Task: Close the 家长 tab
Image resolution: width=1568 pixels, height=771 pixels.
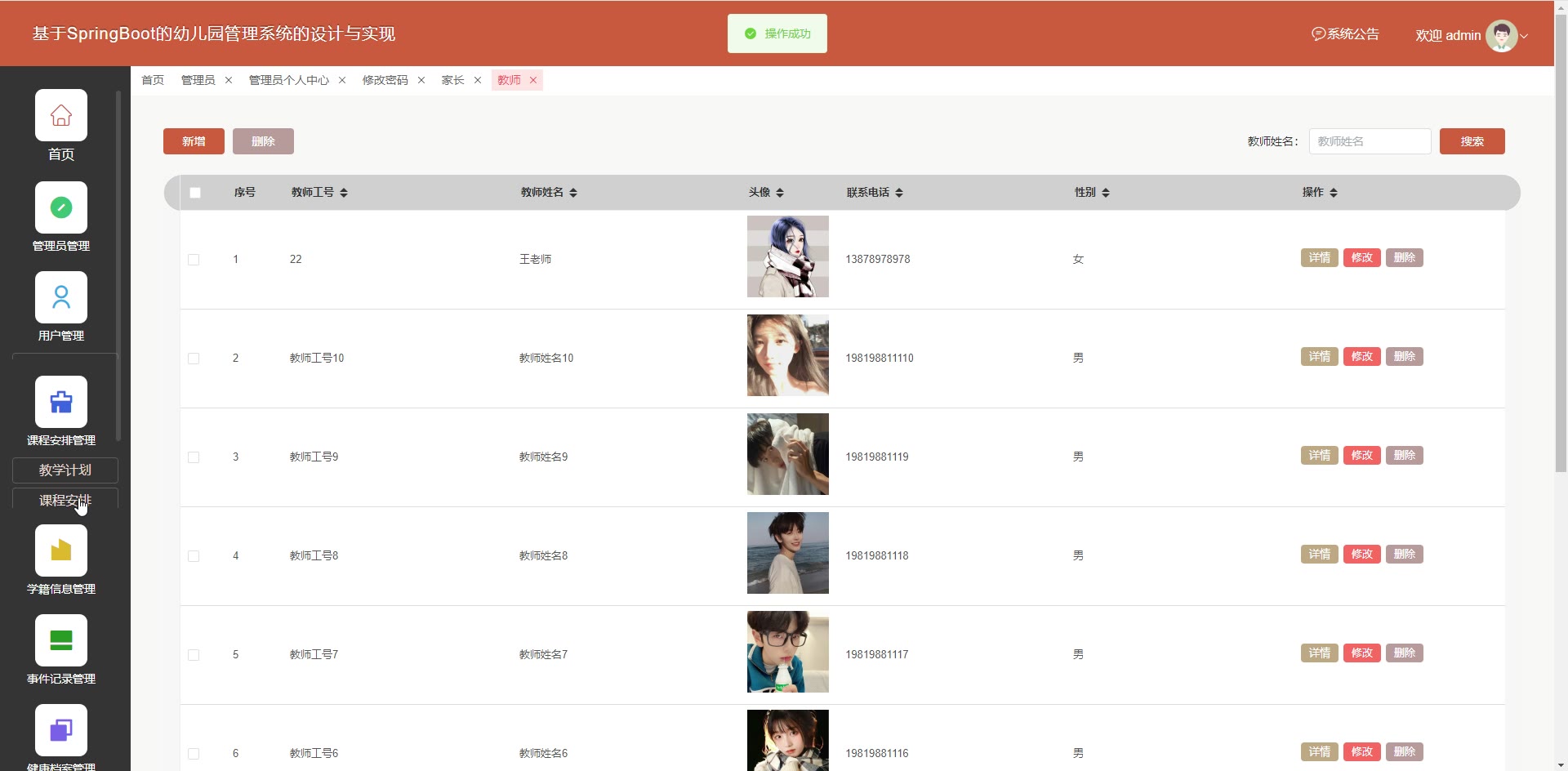Action: [x=478, y=80]
